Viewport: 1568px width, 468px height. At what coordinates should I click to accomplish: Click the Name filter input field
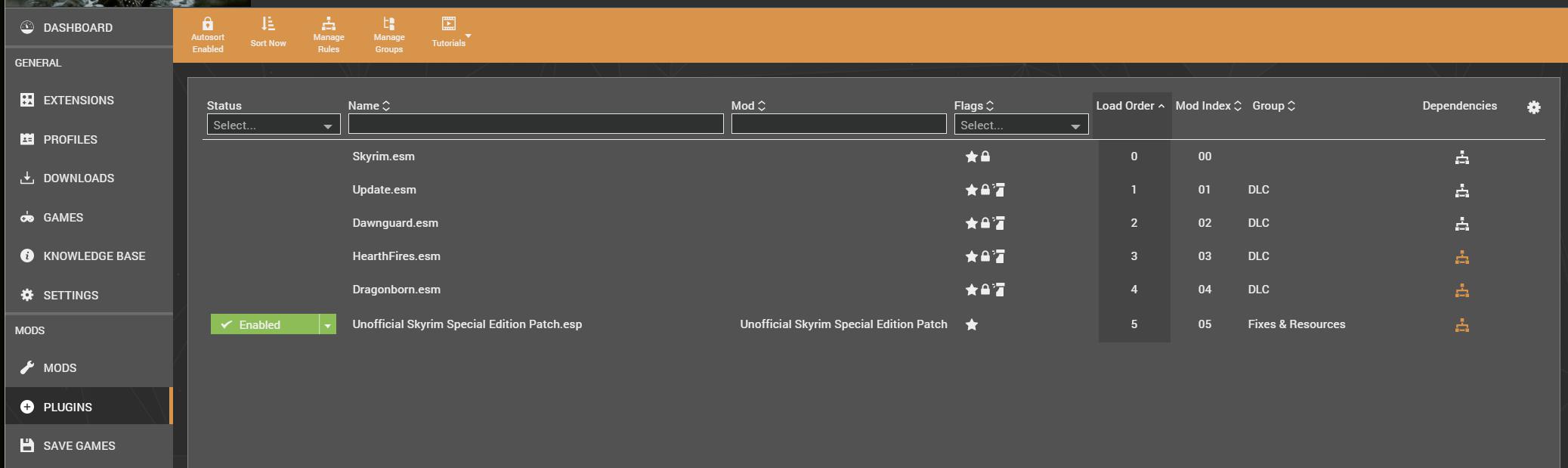[536, 124]
